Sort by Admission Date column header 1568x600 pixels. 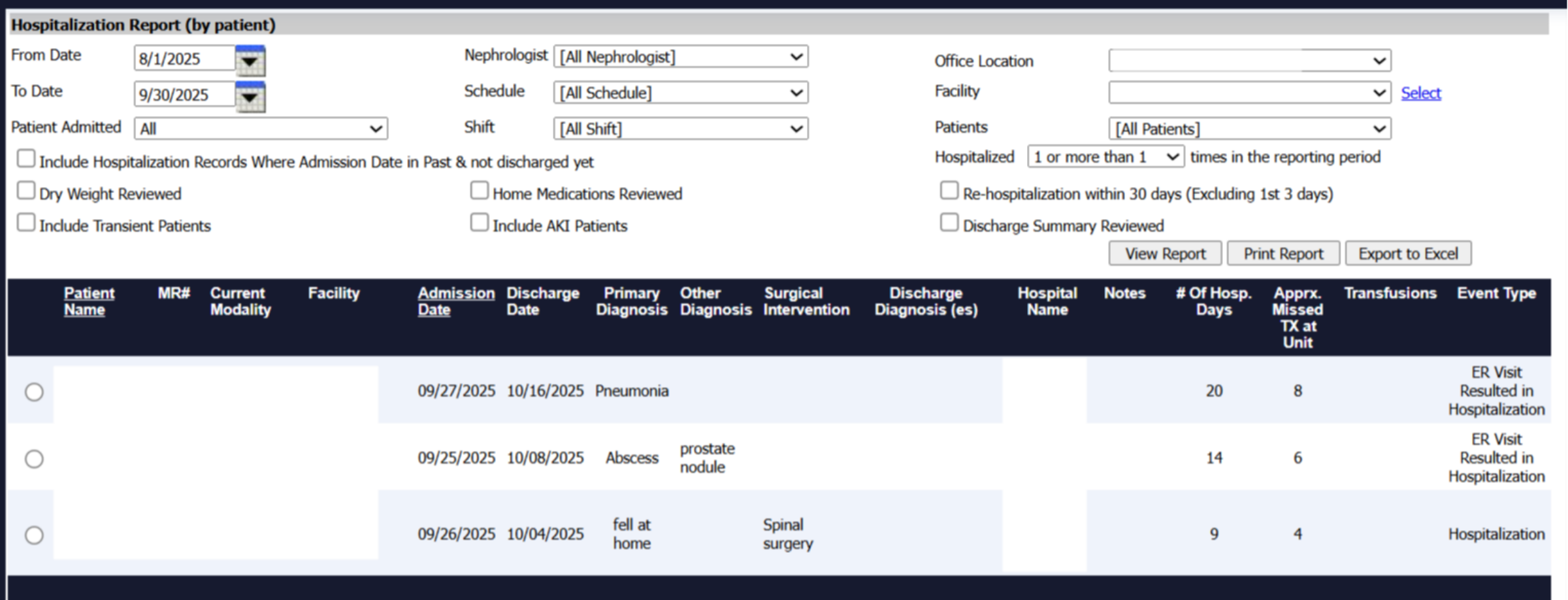(x=456, y=301)
